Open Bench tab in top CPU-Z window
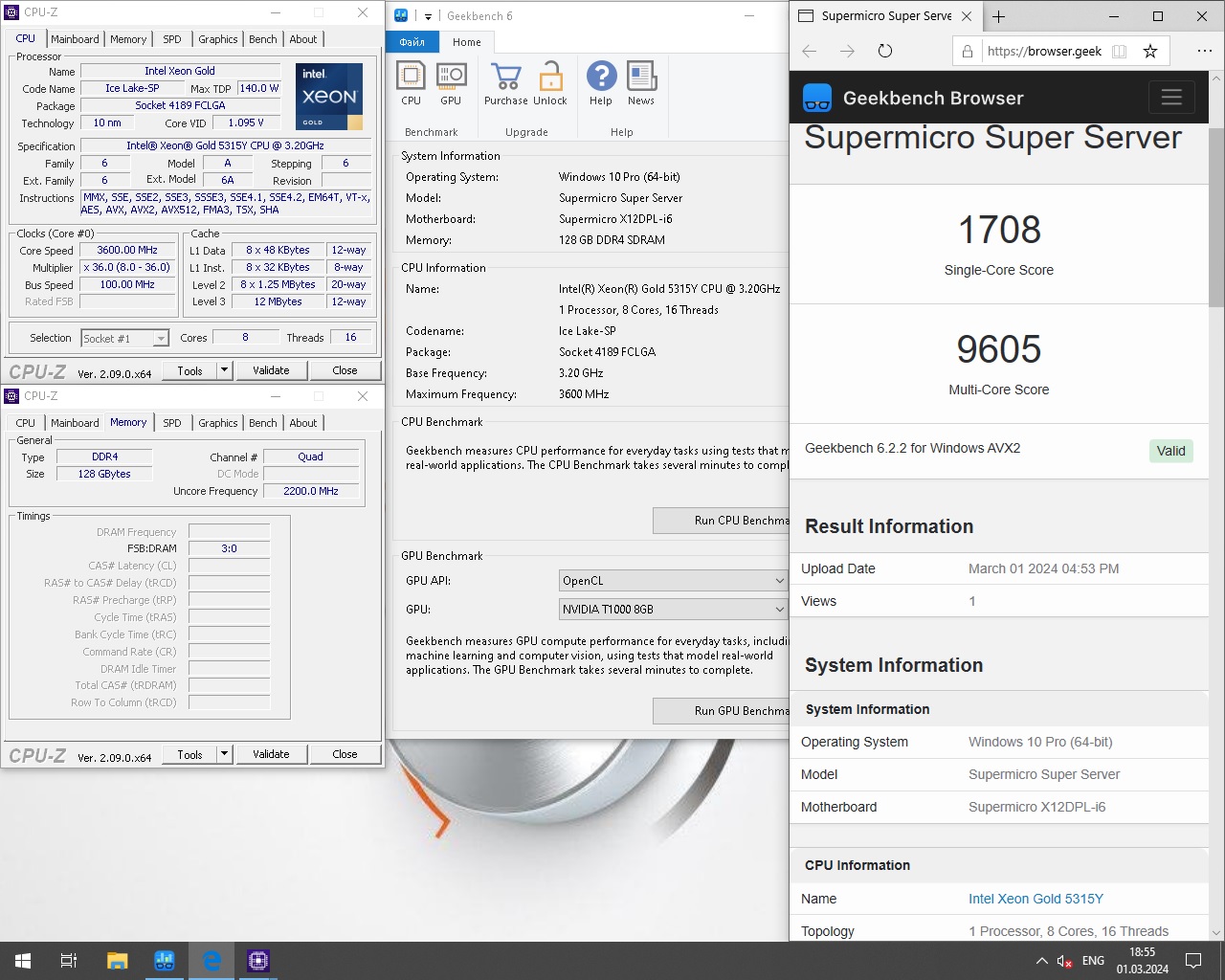The height and width of the screenshot is (980, 1225). (x=263, y=39)
